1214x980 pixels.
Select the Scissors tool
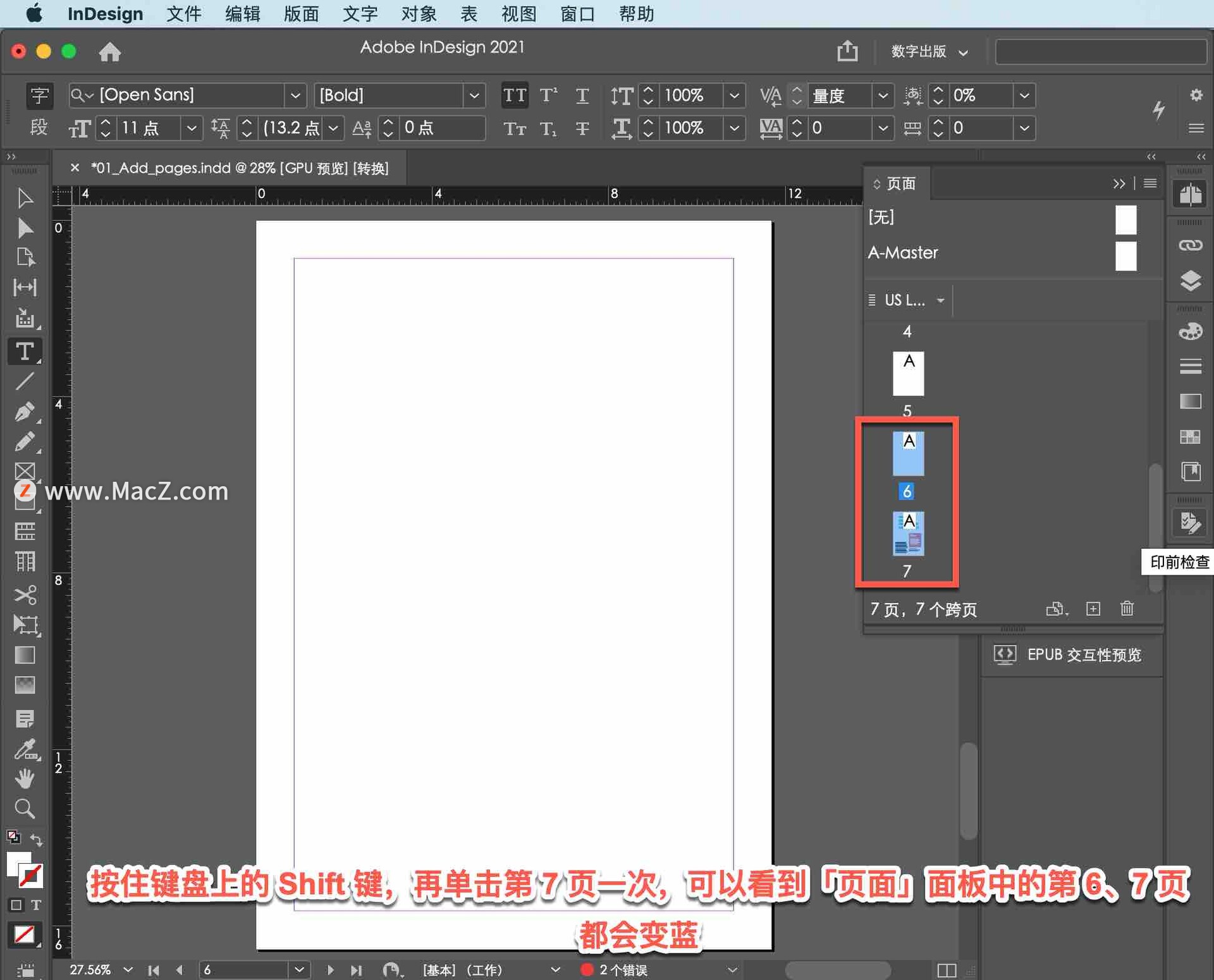[x=25, y=594]
